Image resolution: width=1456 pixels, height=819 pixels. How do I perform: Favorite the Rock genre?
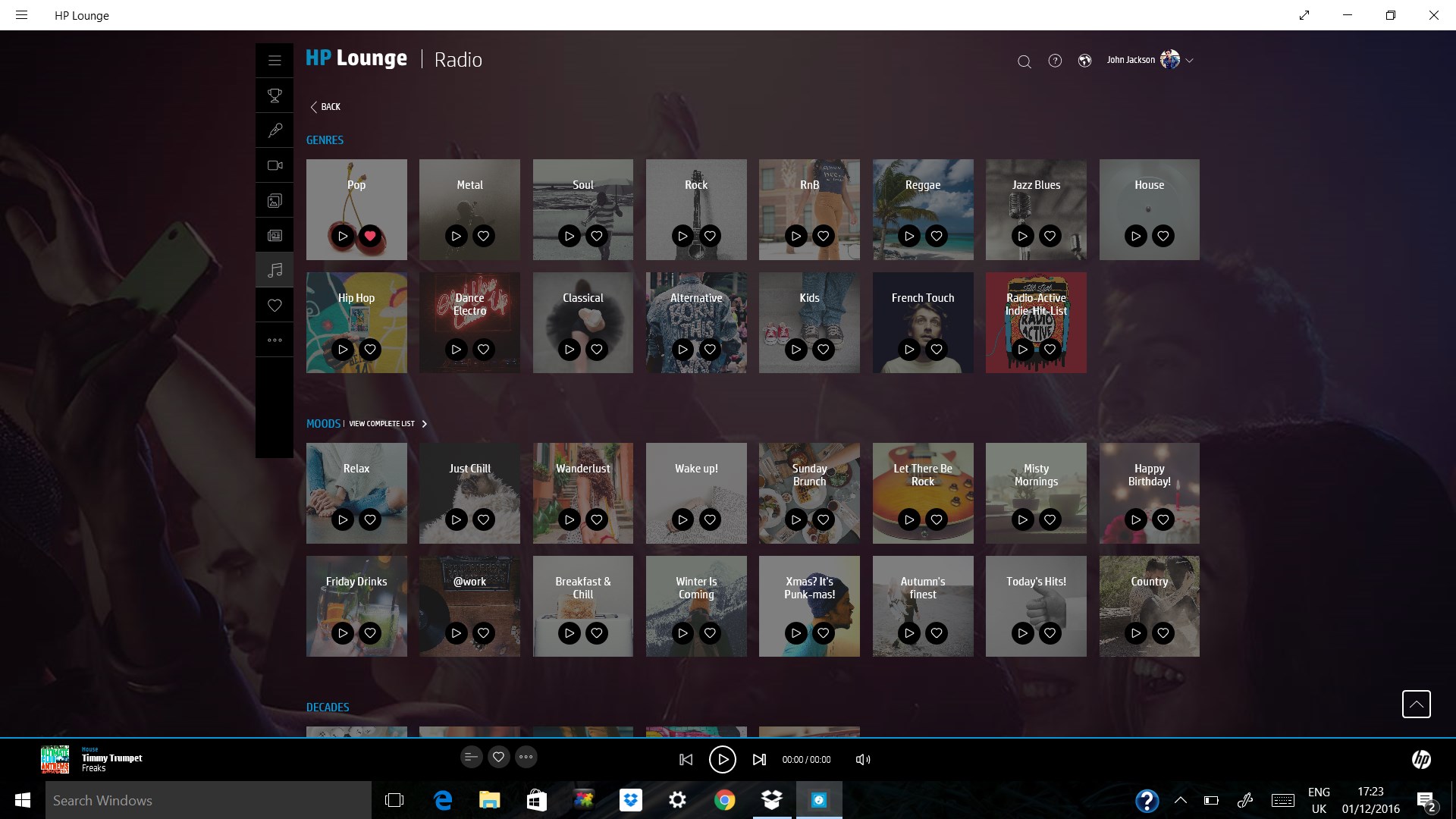point(710,236)
